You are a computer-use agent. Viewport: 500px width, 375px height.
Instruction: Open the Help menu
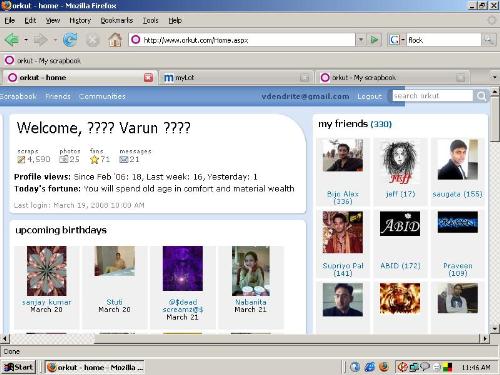tap(175, 21)
